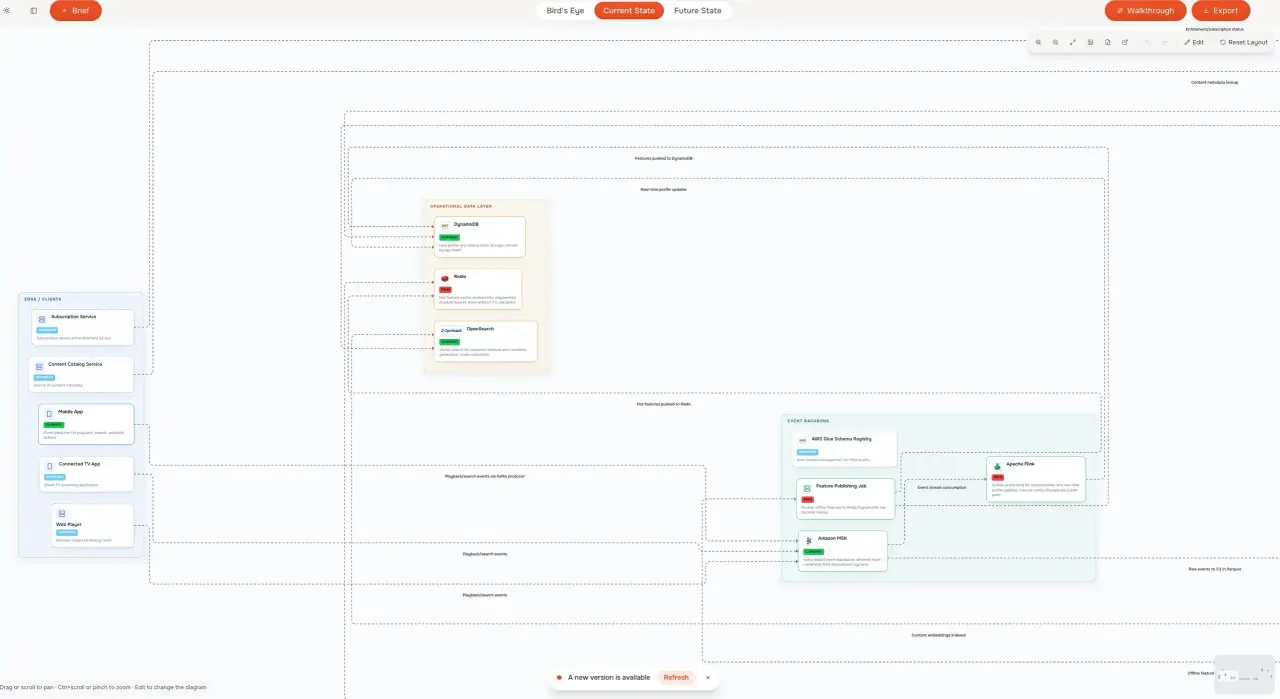Click the red status badge on Apache Flink

pyautogui.click(x=997, y=477)
